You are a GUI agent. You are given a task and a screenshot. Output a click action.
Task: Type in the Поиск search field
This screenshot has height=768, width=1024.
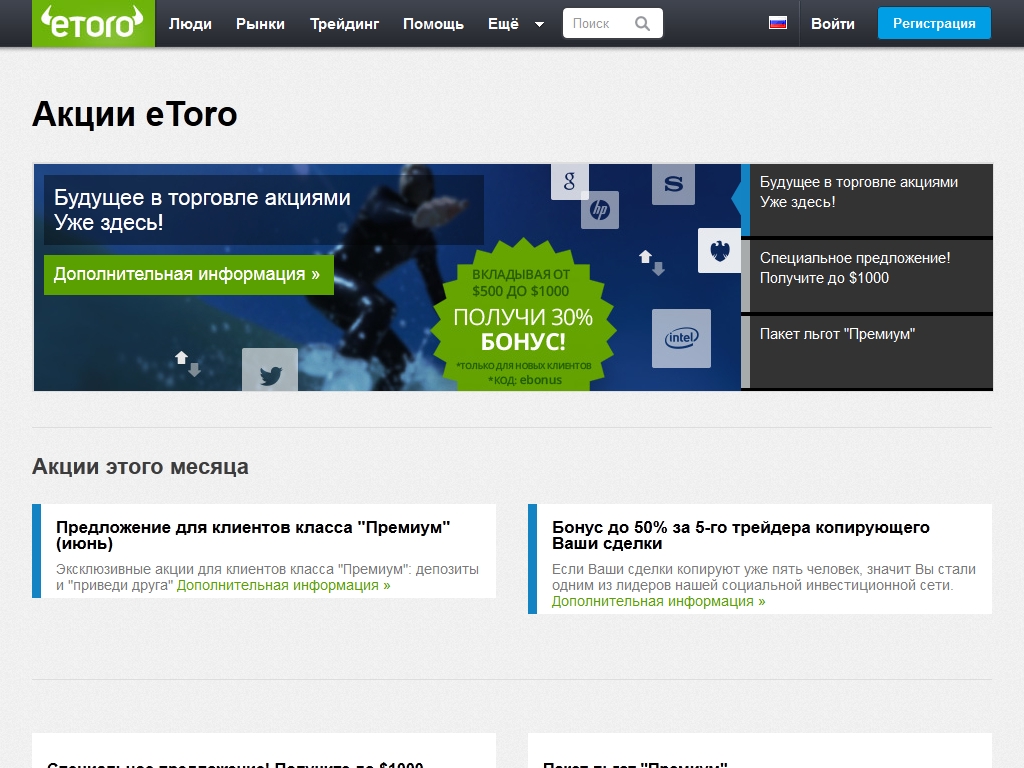point(598,24)
